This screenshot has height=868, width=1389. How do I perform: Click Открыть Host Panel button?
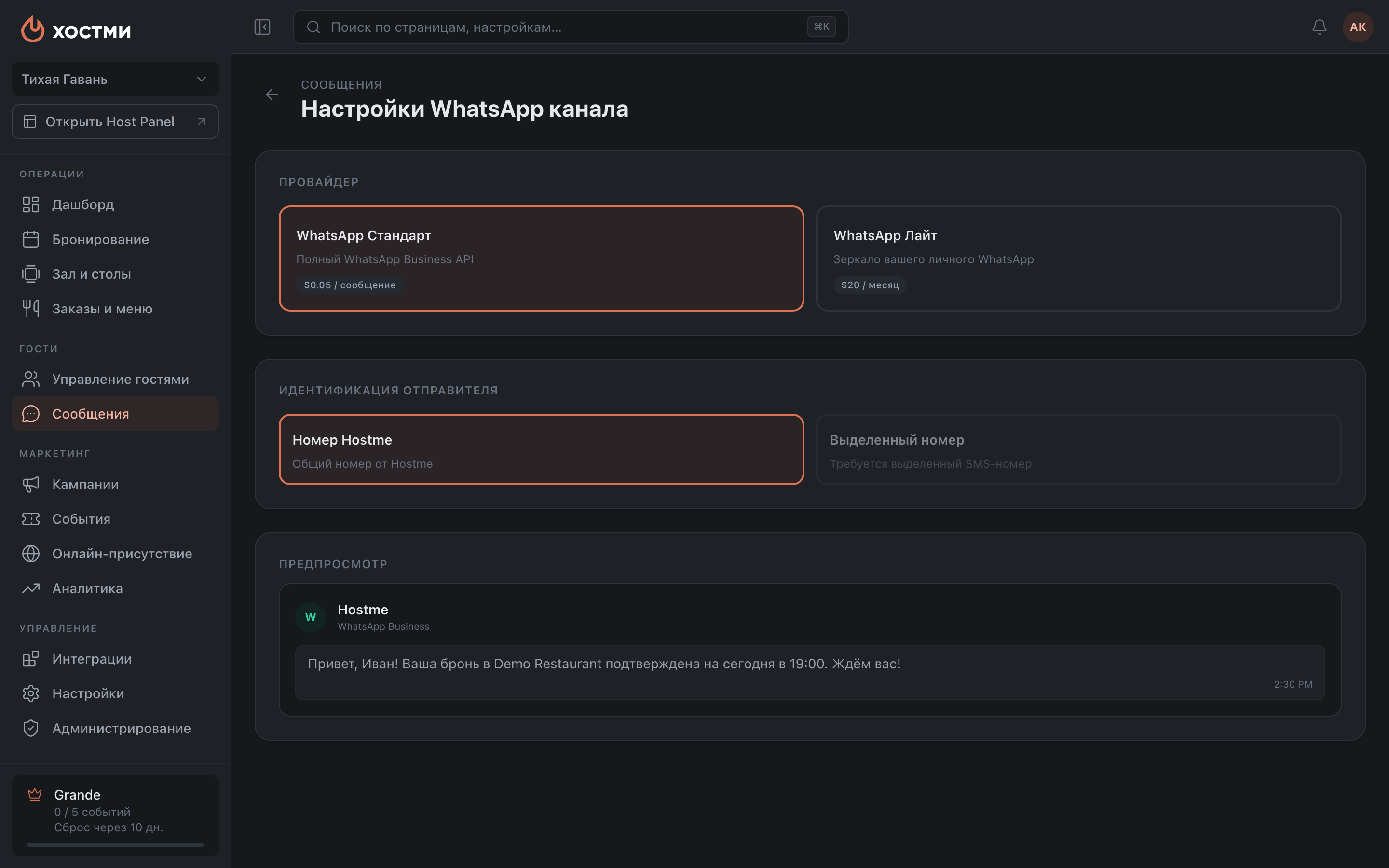(x=115, y=122)
